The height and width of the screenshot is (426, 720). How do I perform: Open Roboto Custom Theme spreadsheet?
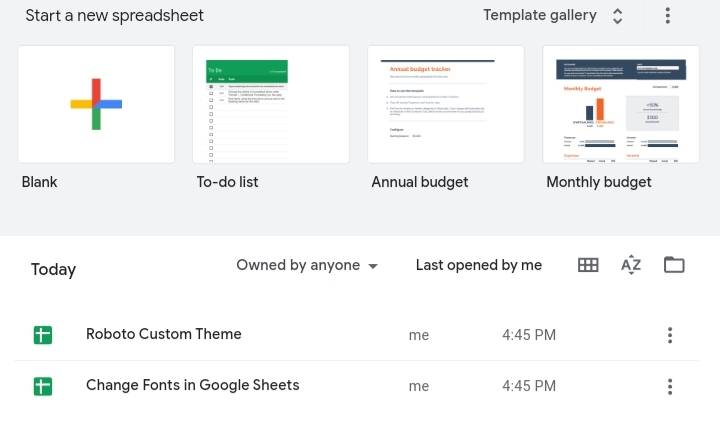pos(163,334)
